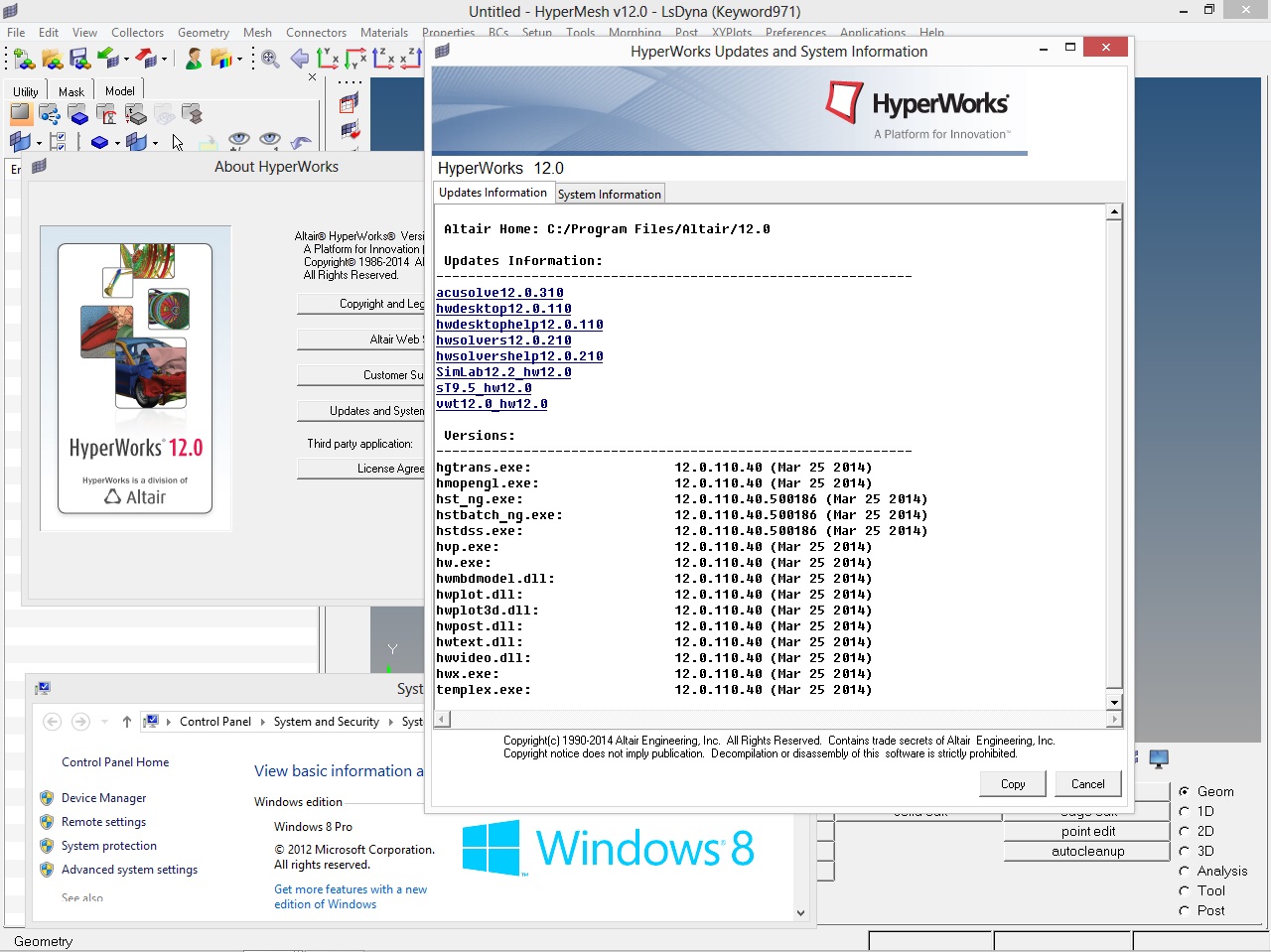Click Get more features with new edition link
Screen dimensions: 1271x952
coord(351,896)
